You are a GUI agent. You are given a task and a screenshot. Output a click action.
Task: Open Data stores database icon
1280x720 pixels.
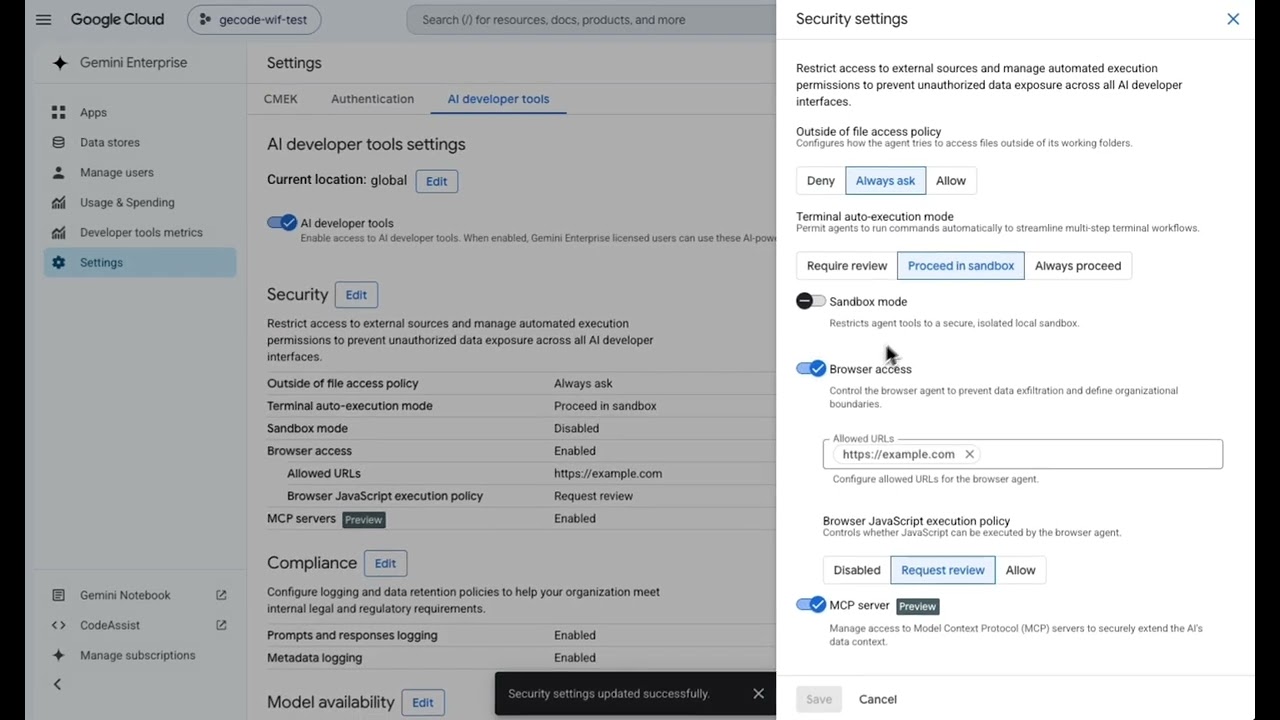coord(59,143)
